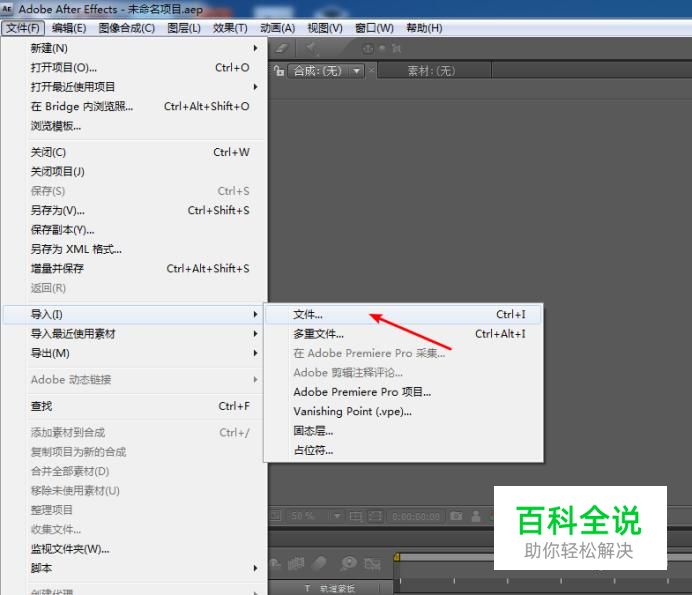Screen dimensions: 692x595
Task: Click the show snapshot person icon
Action: [x=476, y=516]
